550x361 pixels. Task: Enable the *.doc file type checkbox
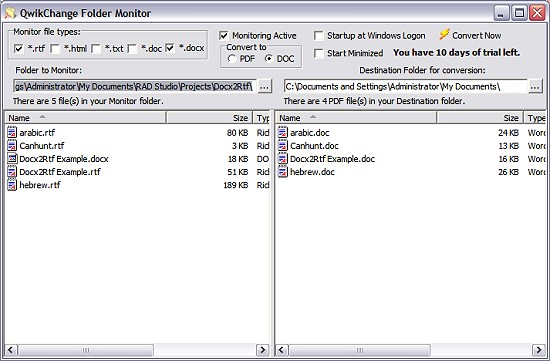tap(132, 48)
